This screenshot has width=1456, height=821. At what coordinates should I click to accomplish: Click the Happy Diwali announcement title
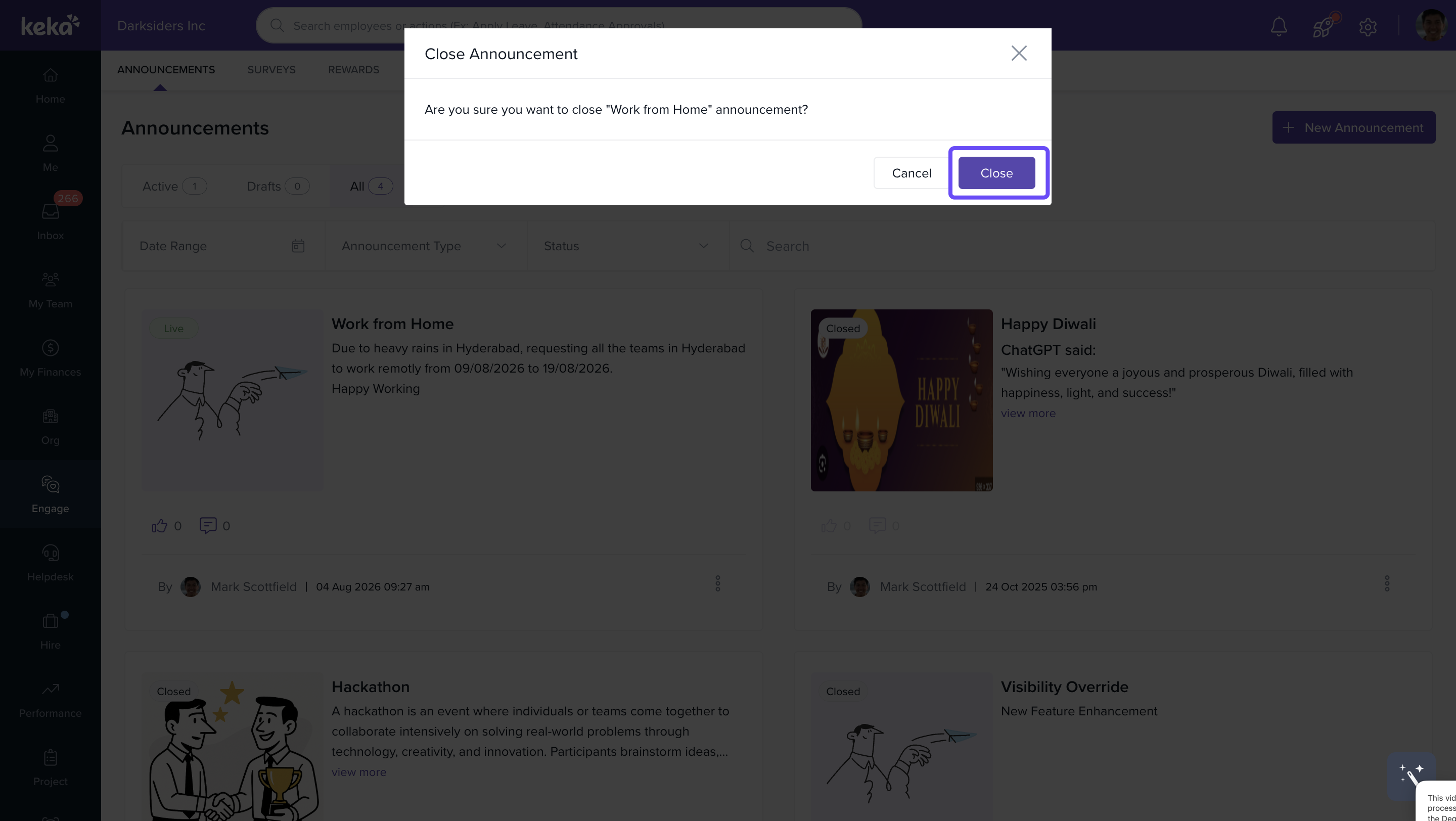1049,324
